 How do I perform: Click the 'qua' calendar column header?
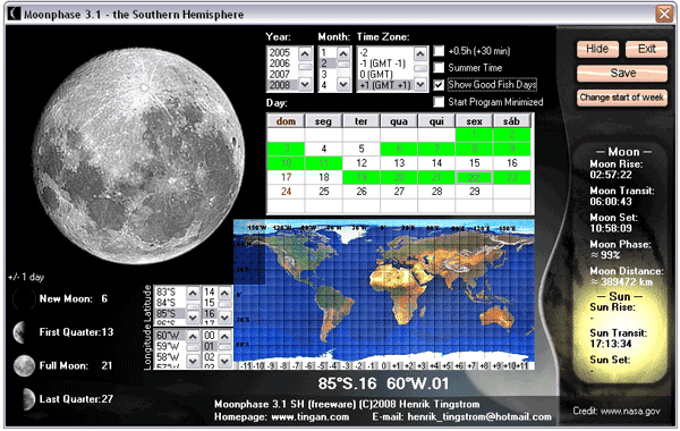click(x=399, y=122)
